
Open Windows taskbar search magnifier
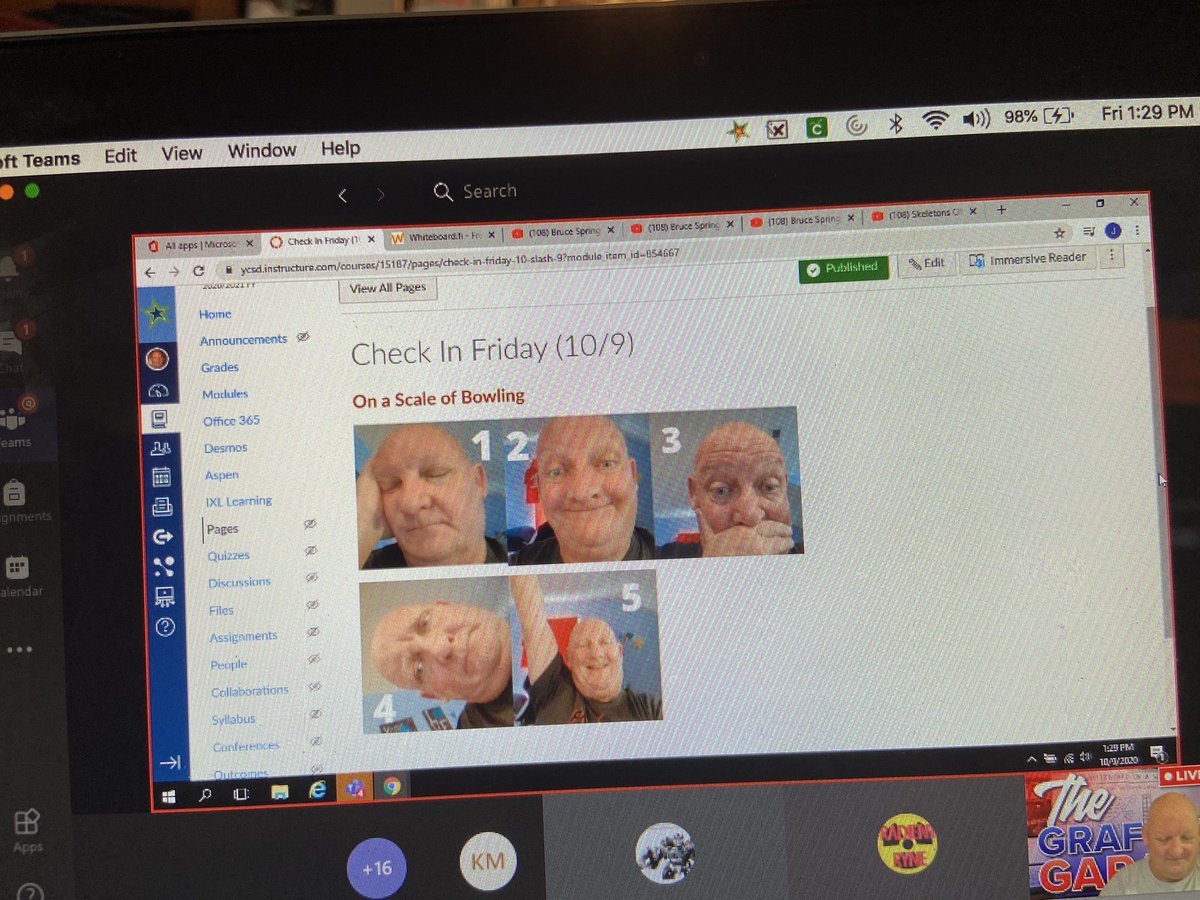coord(205,795)
